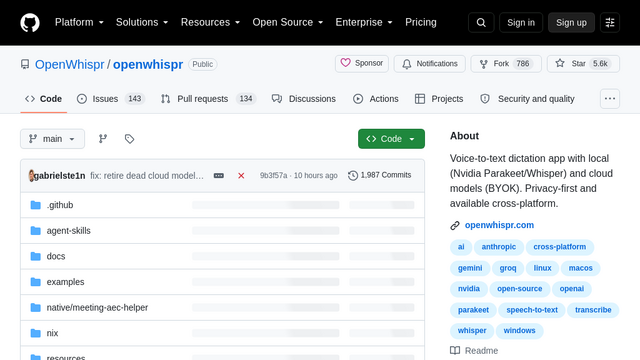Click the .github folder icon
Screen dimensions: 640x360
point(36,205)
